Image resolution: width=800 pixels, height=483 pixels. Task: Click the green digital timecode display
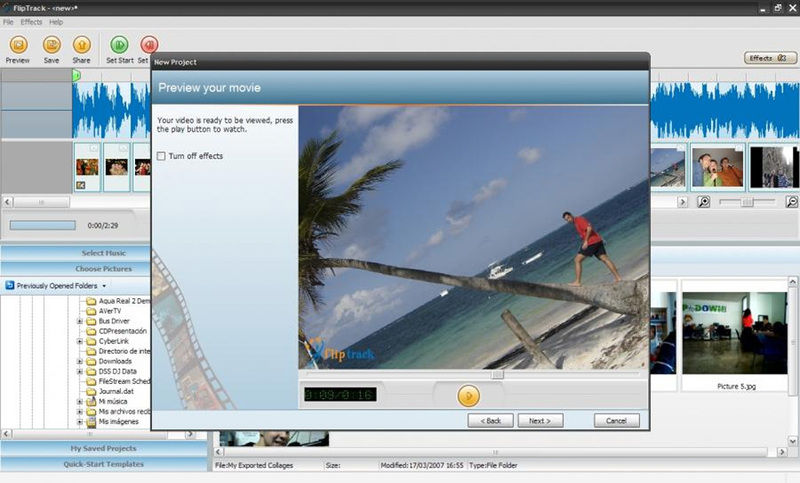(340, 394)
